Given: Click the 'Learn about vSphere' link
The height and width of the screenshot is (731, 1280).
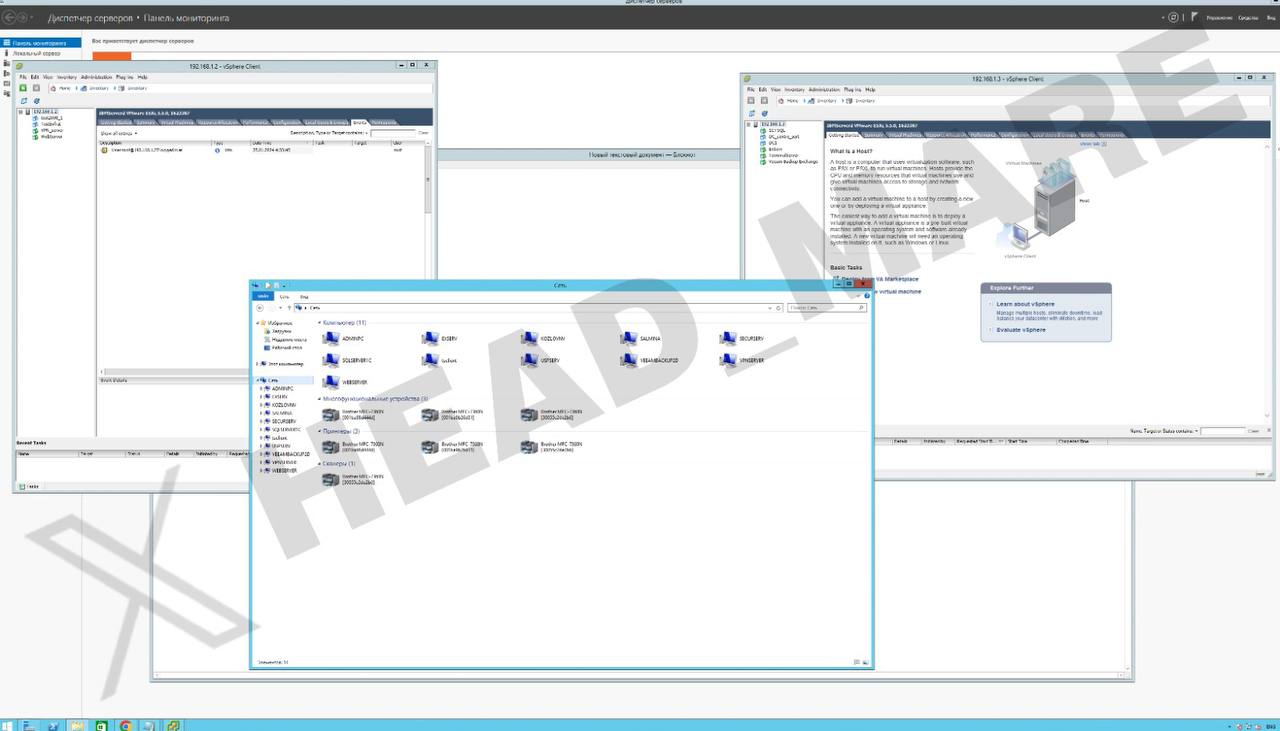Looking at the screenshot, I should coord(1025,304).
